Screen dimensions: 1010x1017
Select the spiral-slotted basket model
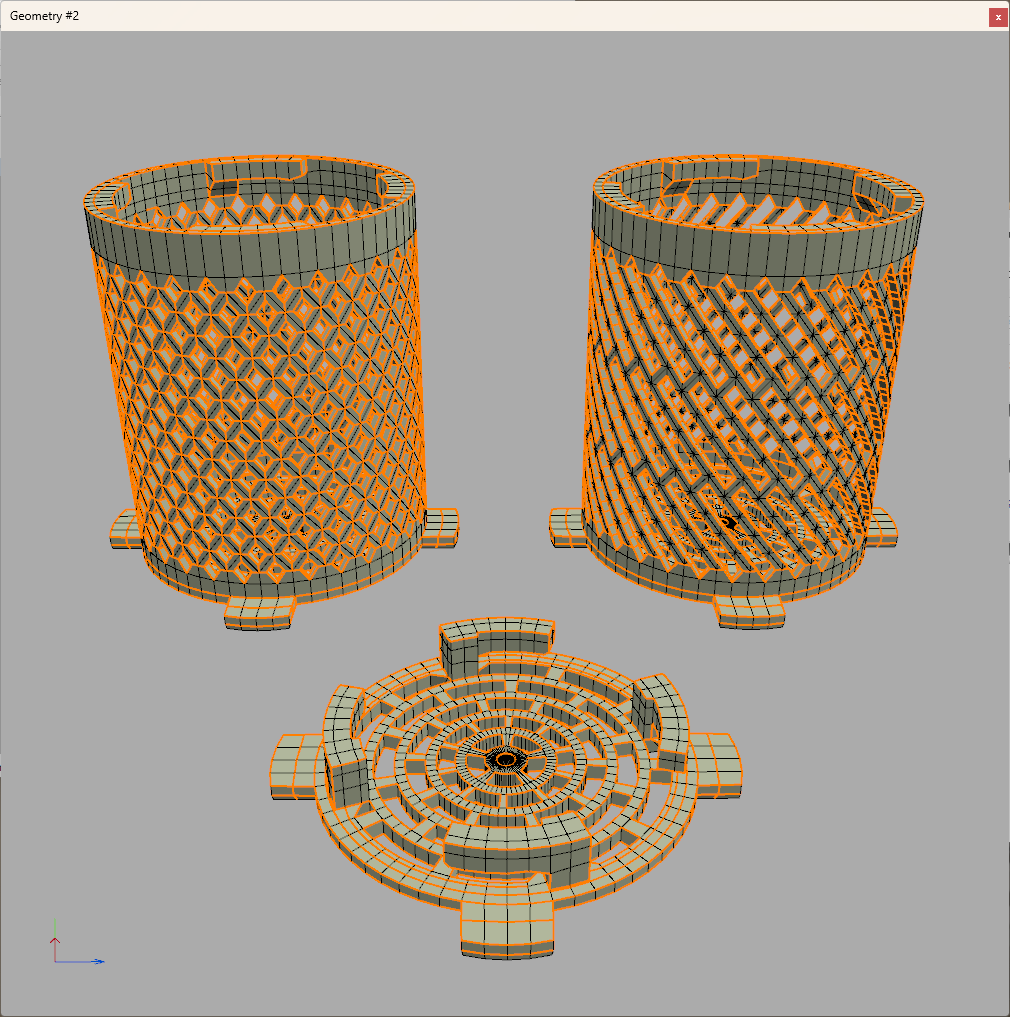(x=736, y=392)
